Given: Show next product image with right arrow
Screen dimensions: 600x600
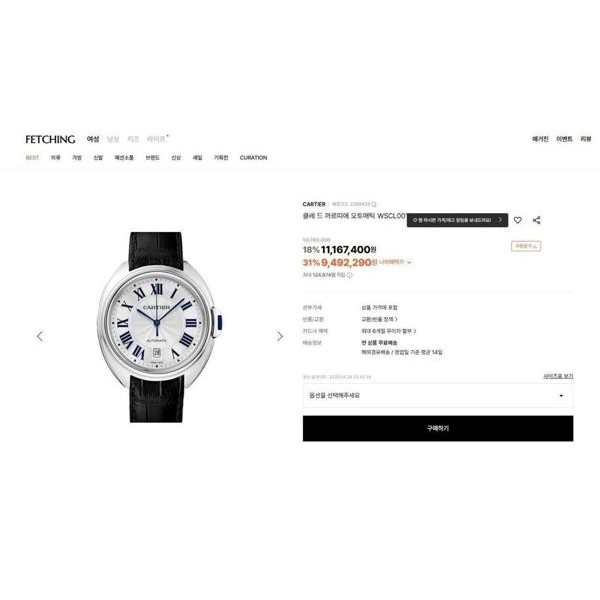Looking at the screenshot, I should coord(280,336).
